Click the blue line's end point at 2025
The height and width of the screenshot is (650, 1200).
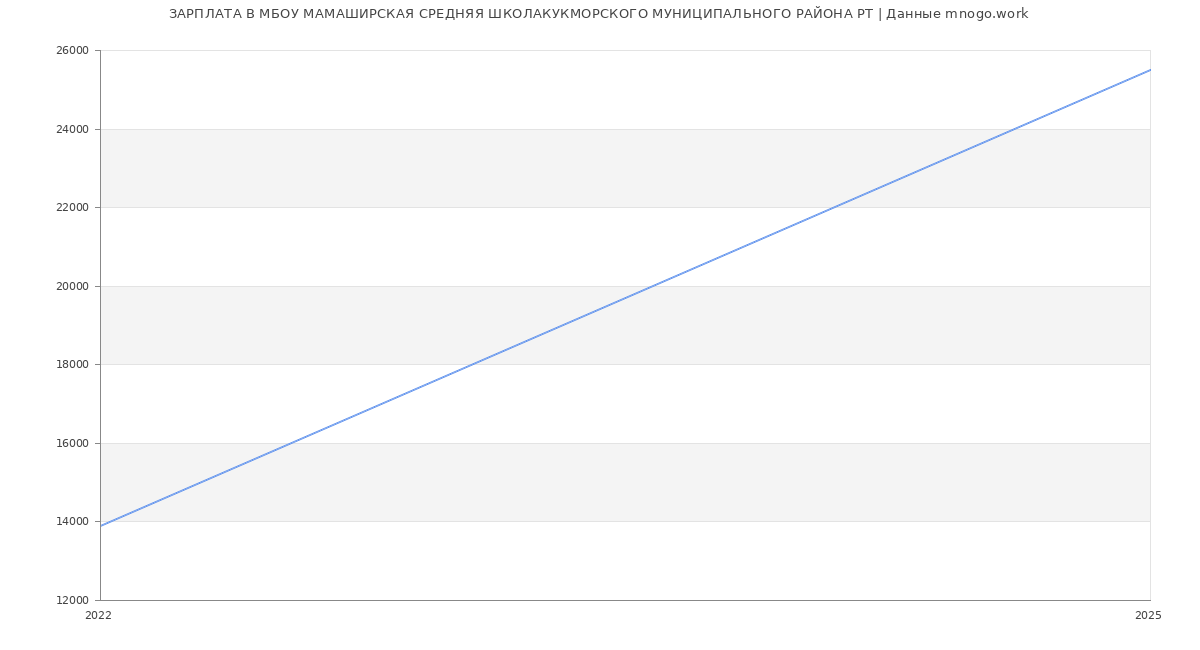click(x=1150, y=70)
